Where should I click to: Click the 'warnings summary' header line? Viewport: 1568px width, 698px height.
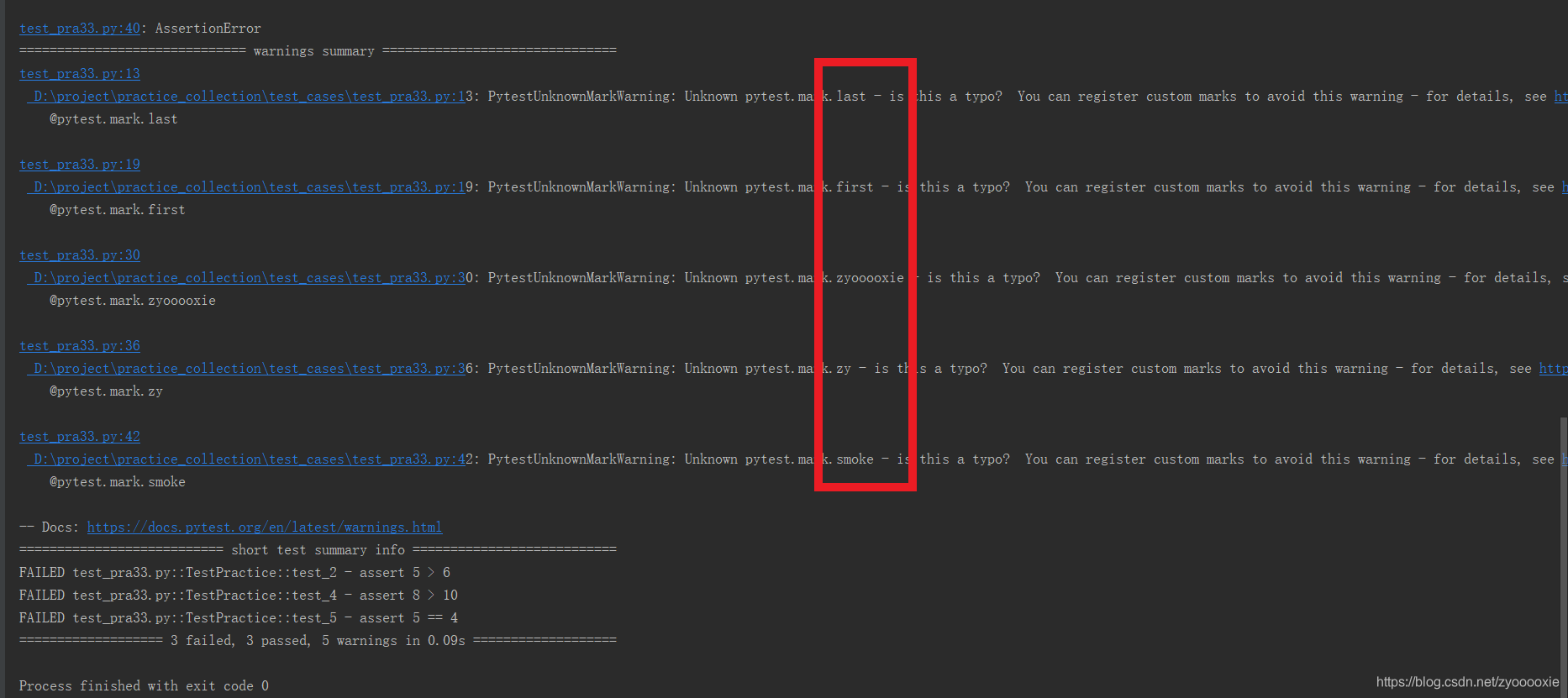pos(318,51)
